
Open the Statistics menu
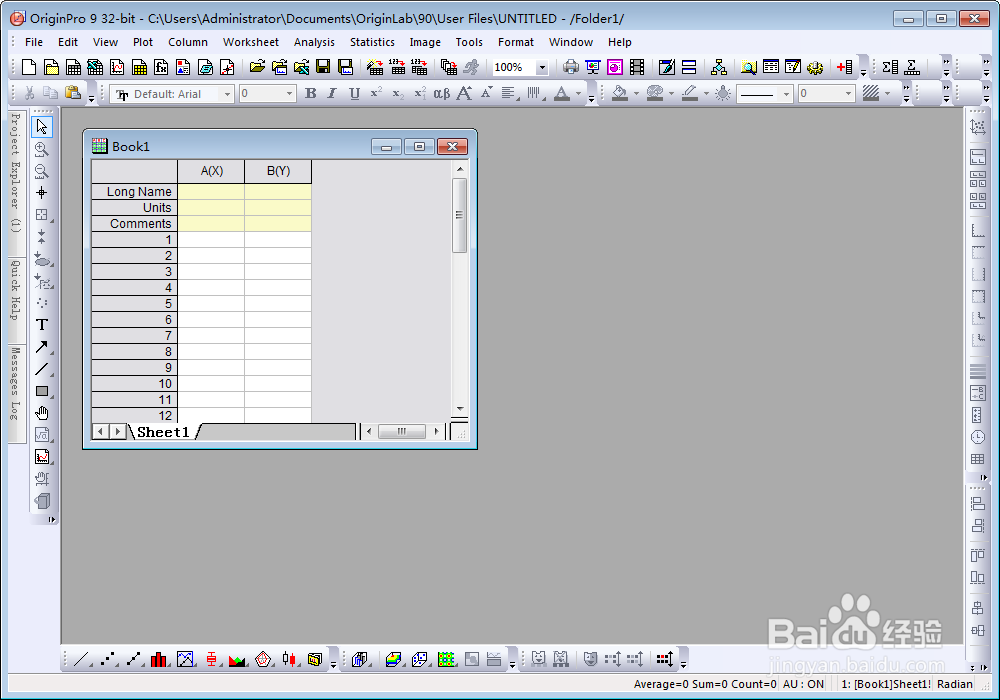coord(372,42)
